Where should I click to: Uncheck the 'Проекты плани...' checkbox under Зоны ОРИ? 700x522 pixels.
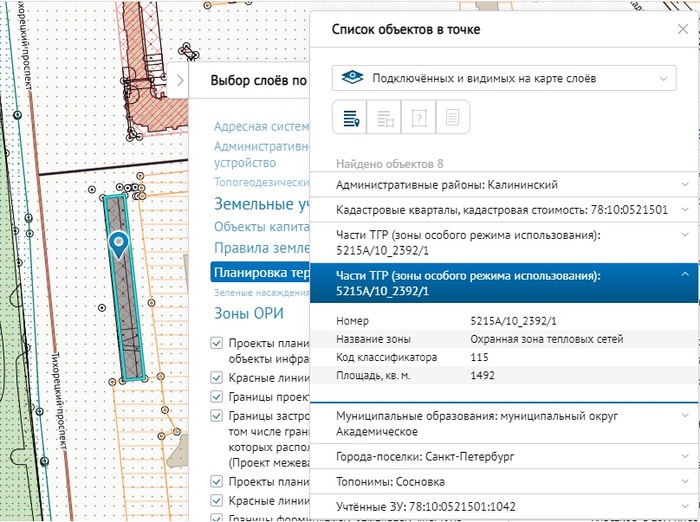(x=217, y=342)
